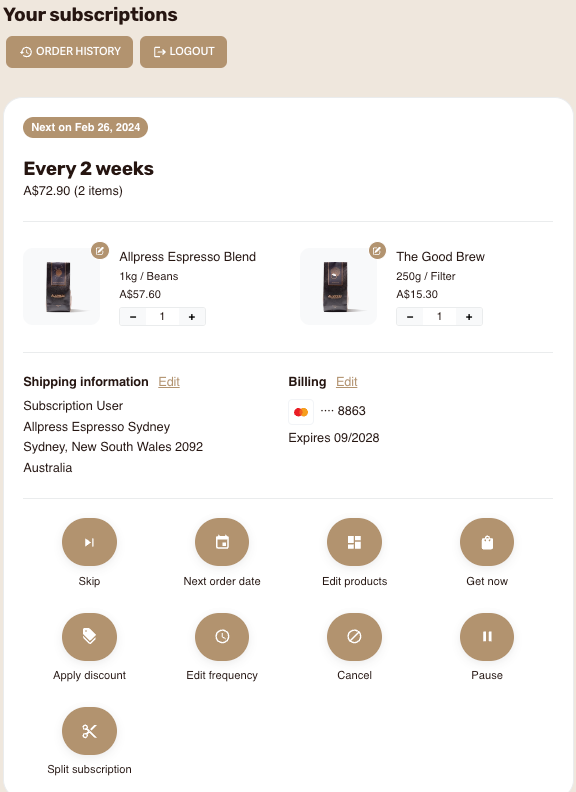Increase The Good Brew quantity

coord(469,317)
